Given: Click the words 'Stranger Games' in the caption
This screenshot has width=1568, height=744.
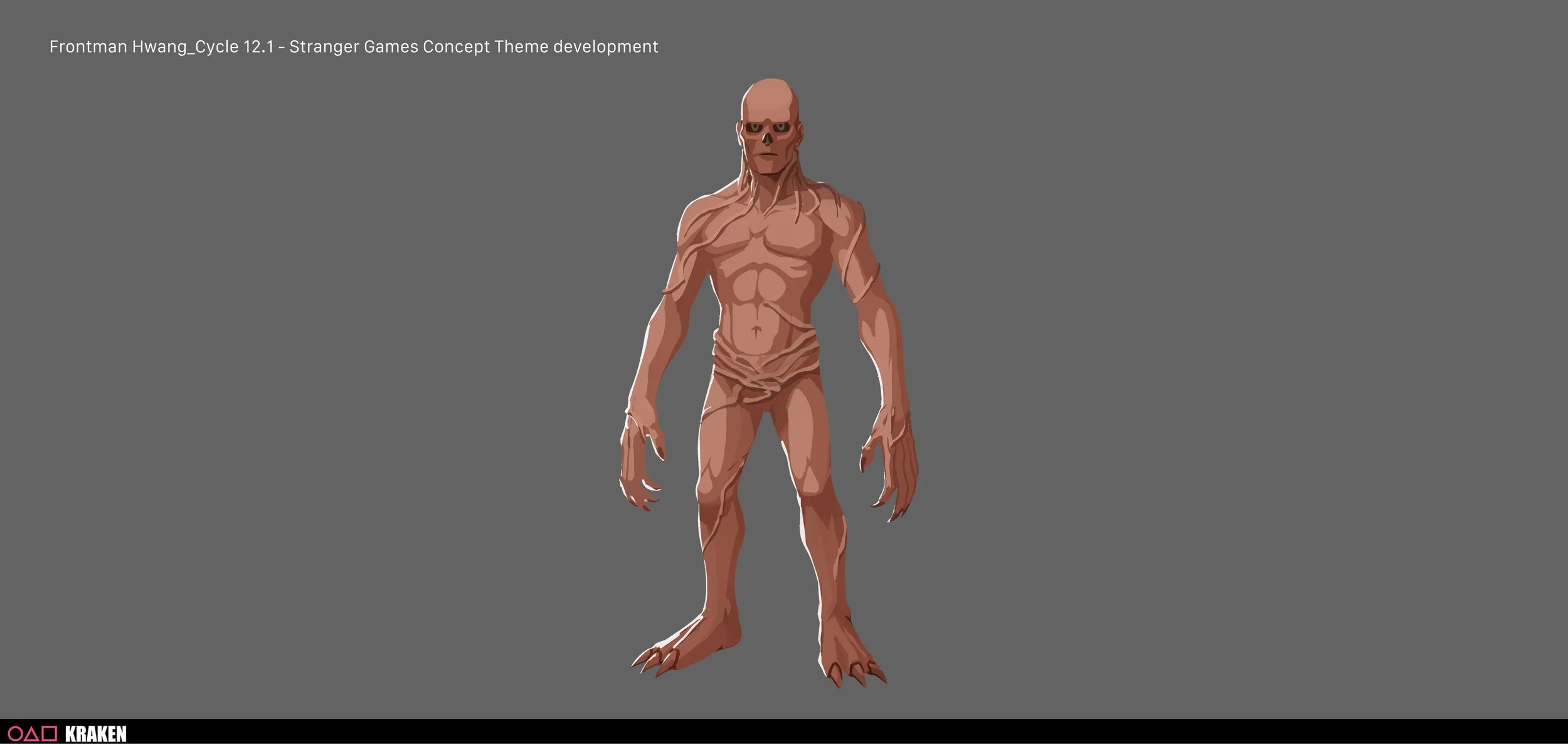Looking at the screenshot, I should click(354, 47).
